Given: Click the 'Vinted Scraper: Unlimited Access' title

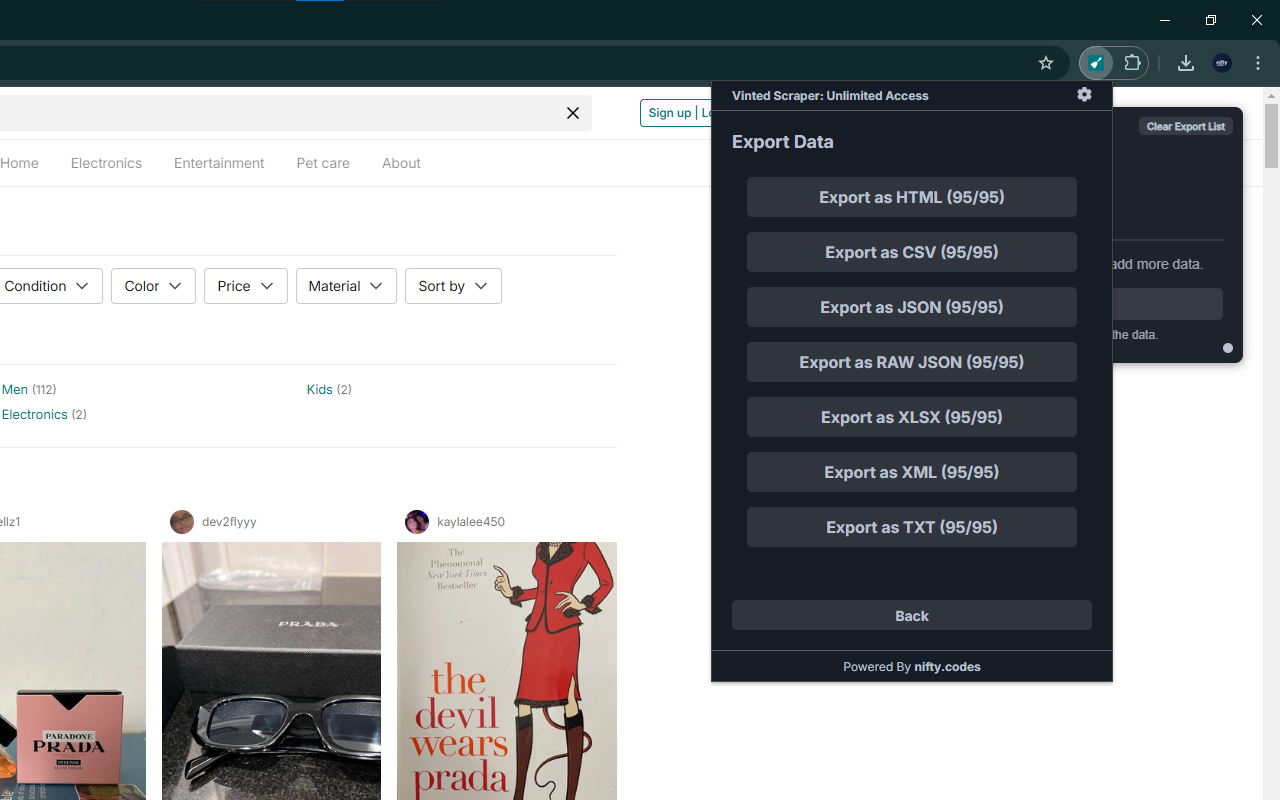Looking at the screenshot, I should (x=830, y=96).
